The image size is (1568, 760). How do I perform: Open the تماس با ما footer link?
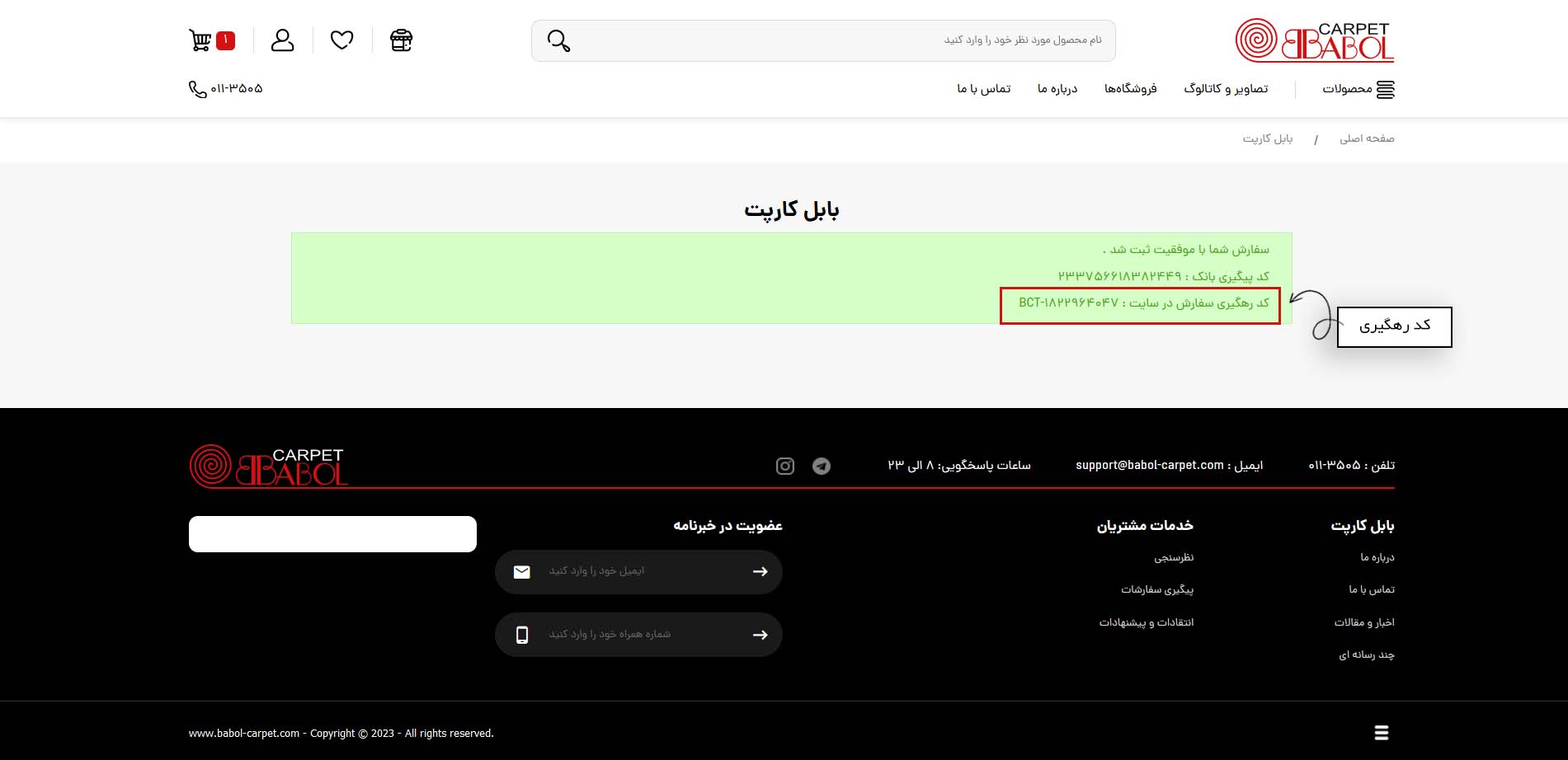(x=1372, y=589)
